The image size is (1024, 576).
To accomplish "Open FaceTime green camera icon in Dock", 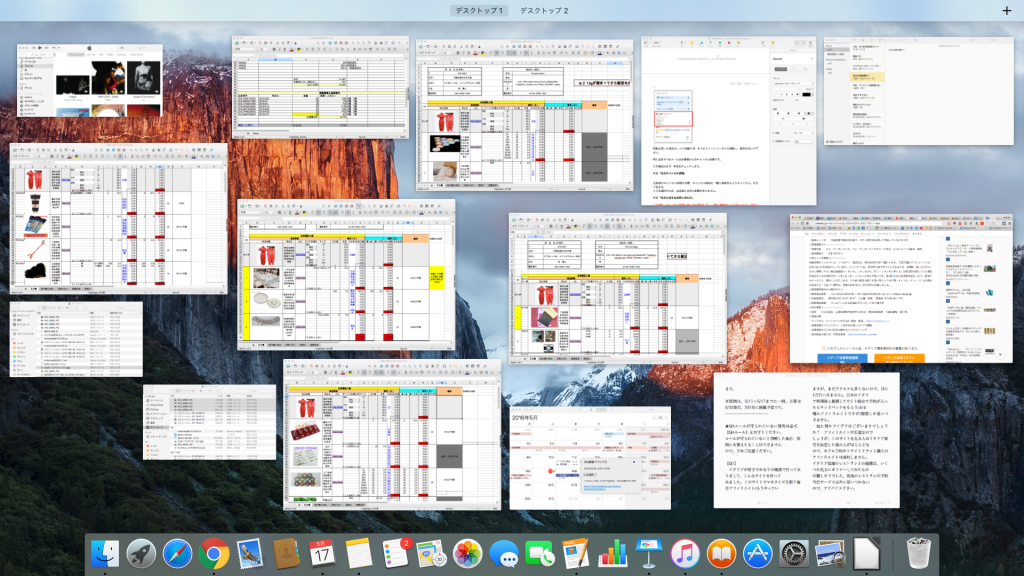I will pyautogui.click(x=540, y=554).
